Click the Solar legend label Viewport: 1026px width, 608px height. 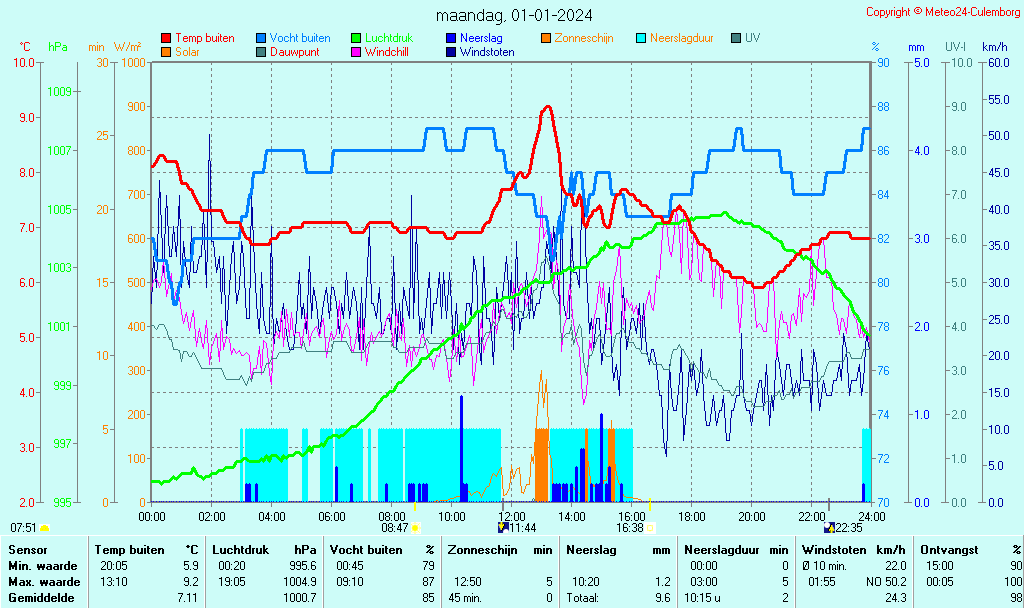(x=187, y=52)
